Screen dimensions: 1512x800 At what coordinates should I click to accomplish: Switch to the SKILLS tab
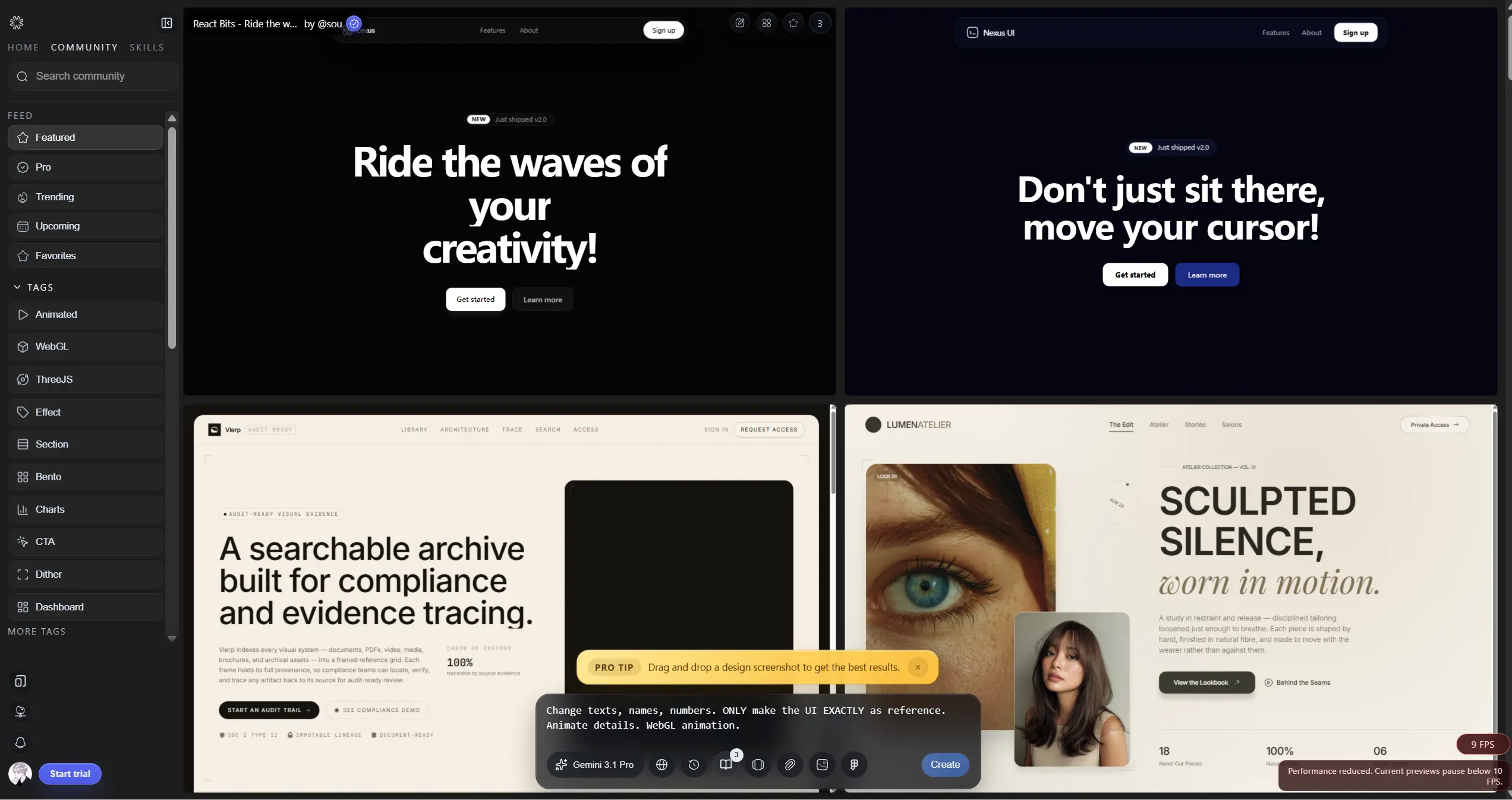click(147, 47)
